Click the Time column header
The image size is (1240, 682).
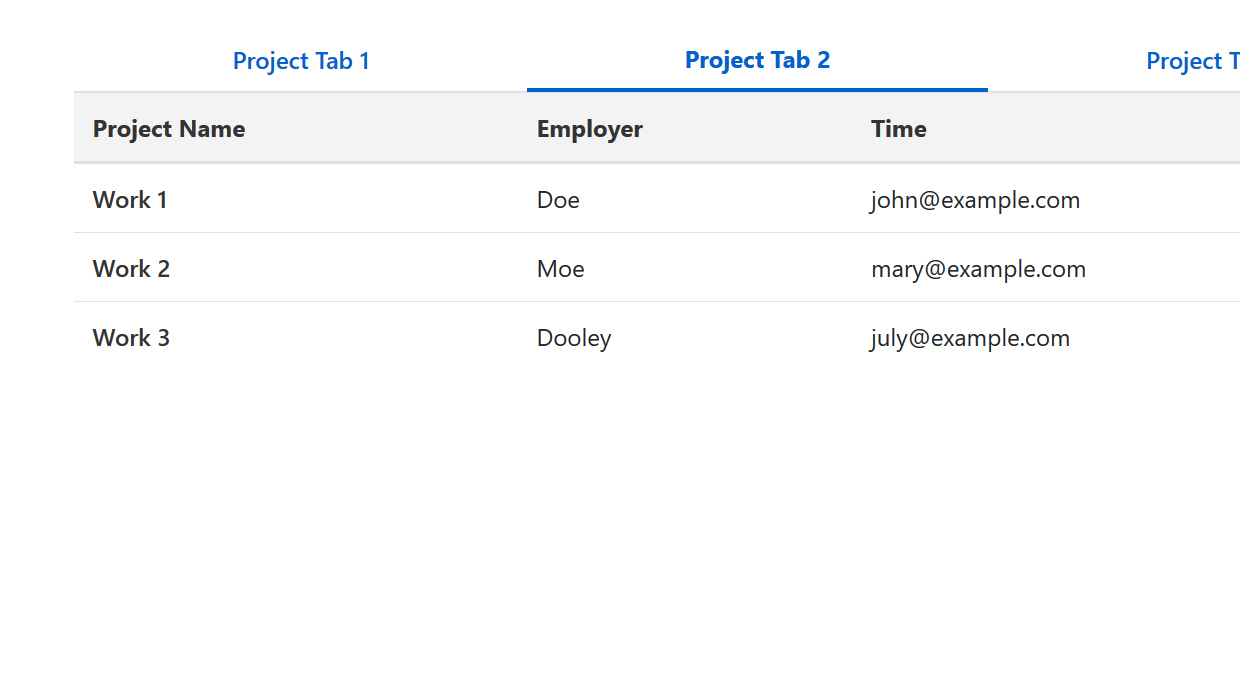898,129
